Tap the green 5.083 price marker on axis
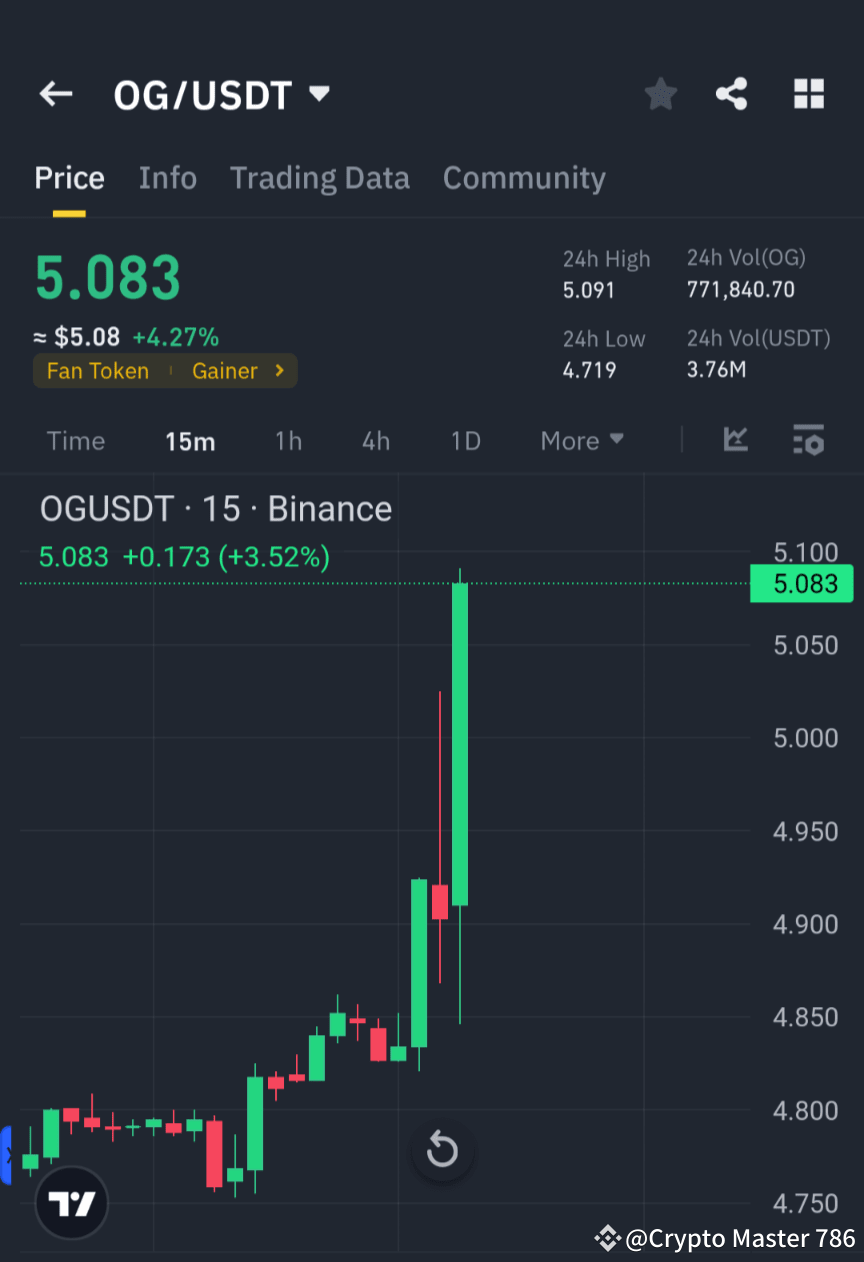Image resolution: width=864 pixels, height=1262 pixels. (x=801, y=584)
